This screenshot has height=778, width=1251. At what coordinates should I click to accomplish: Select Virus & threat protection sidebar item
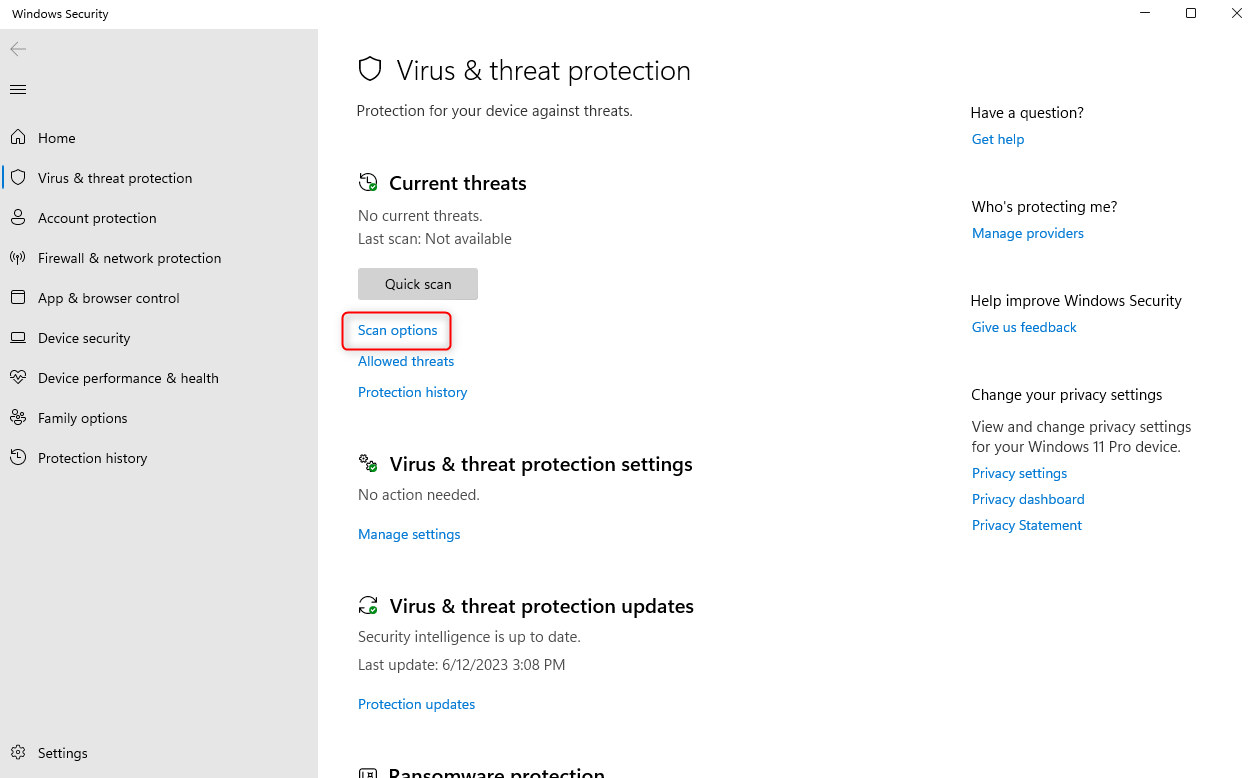point(115,178)
